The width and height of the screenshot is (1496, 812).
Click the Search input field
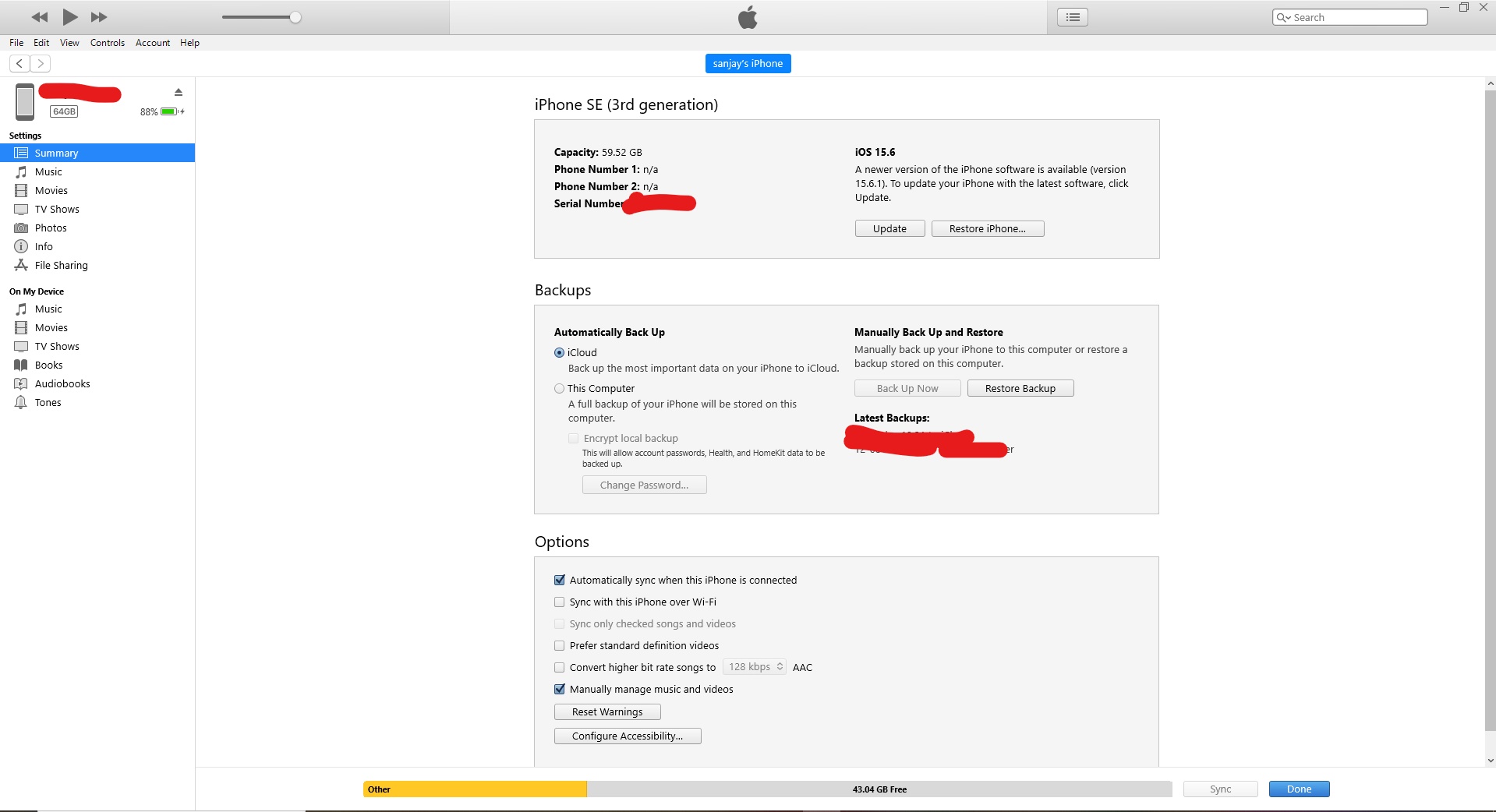(1350, 17)
